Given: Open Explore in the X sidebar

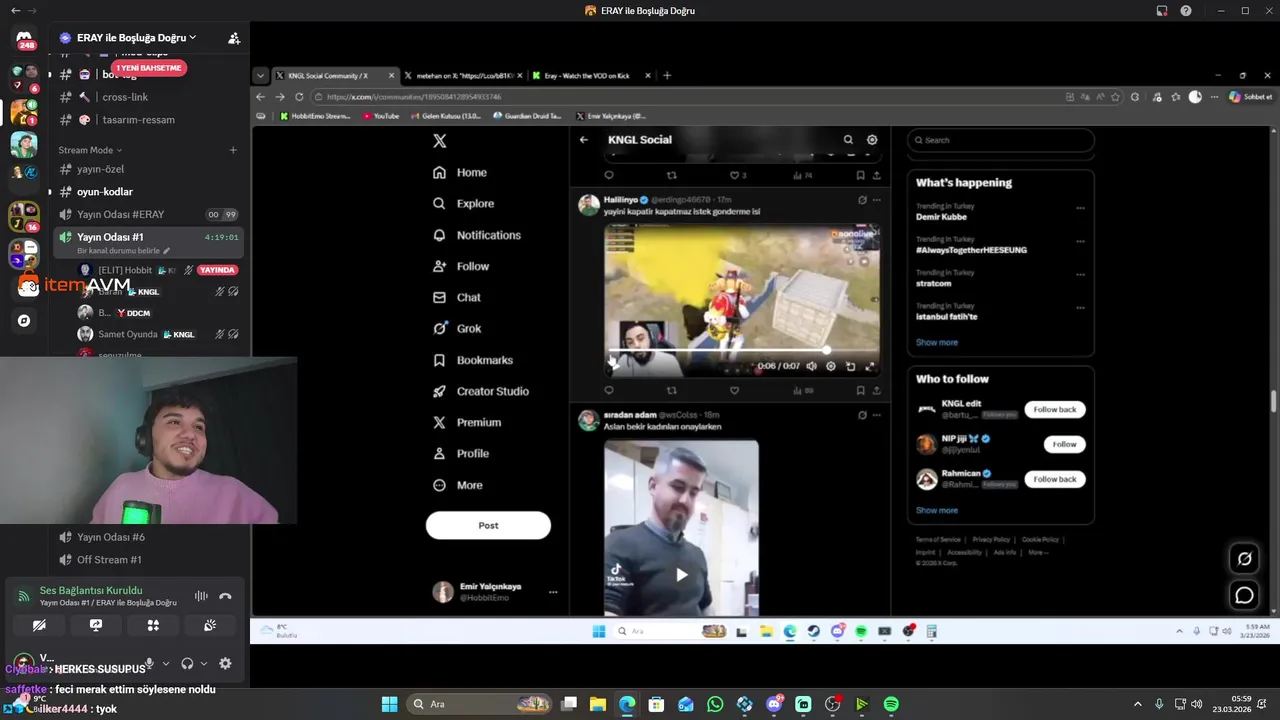Looking at the screenshot, I should pos(463,204).
